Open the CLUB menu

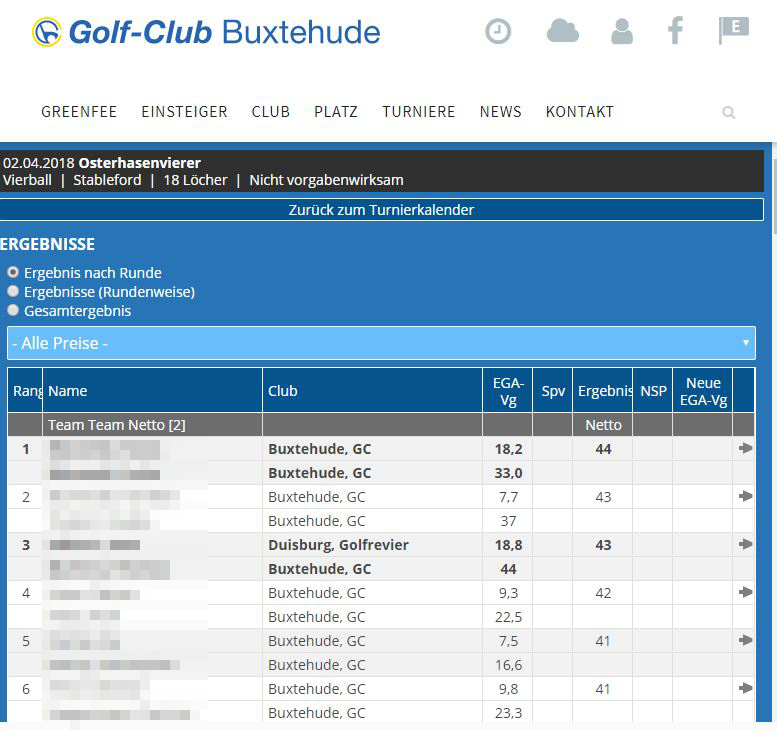271,112
